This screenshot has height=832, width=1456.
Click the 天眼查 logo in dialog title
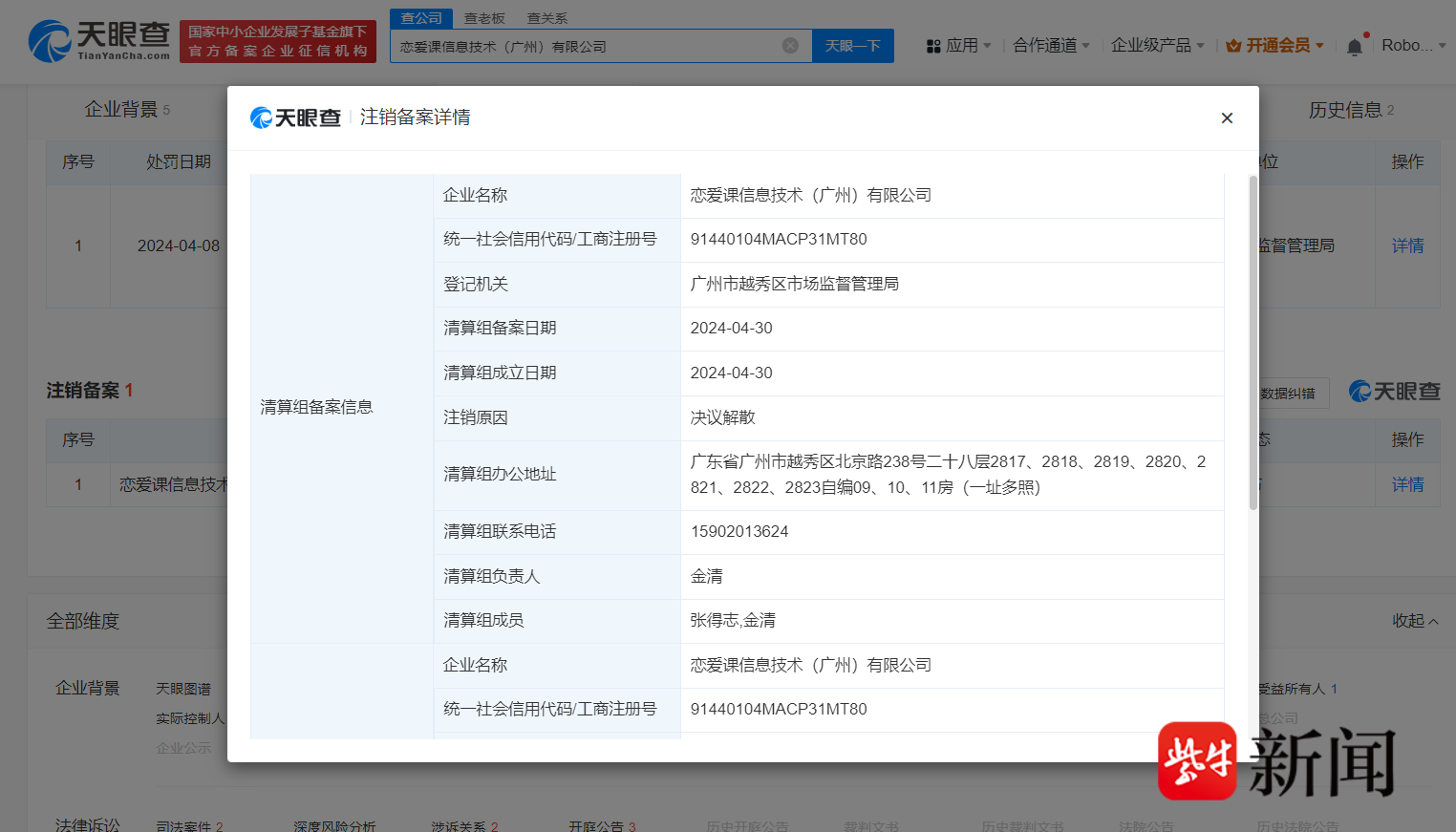(295, 117)
